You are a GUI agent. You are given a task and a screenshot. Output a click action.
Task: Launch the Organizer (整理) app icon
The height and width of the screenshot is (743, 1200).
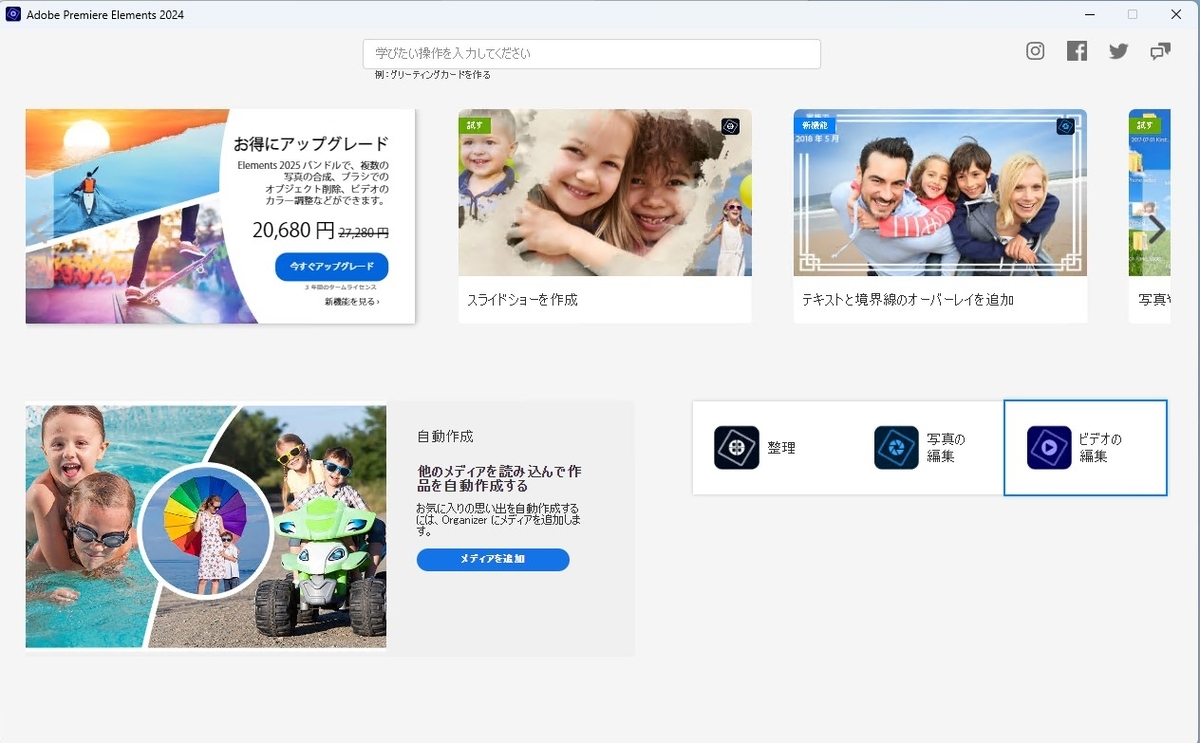(737, 448)
